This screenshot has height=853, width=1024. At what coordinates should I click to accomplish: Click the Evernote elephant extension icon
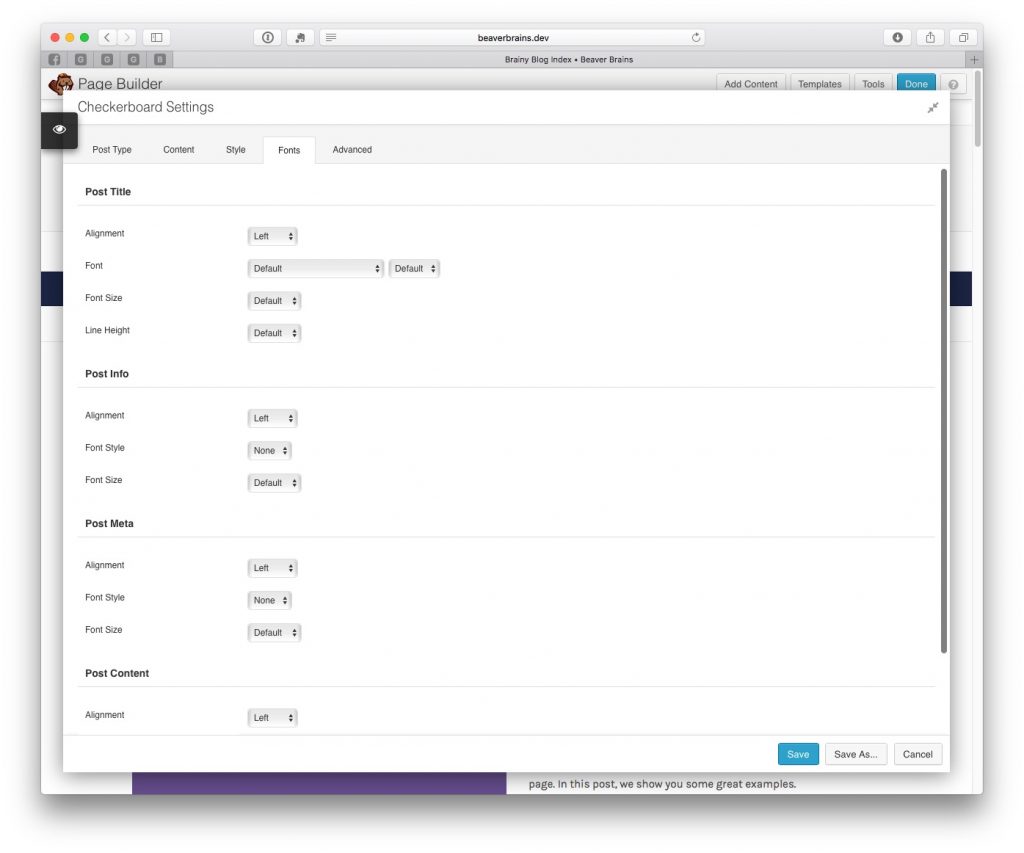pyautogui.click(x=300, y=37)
